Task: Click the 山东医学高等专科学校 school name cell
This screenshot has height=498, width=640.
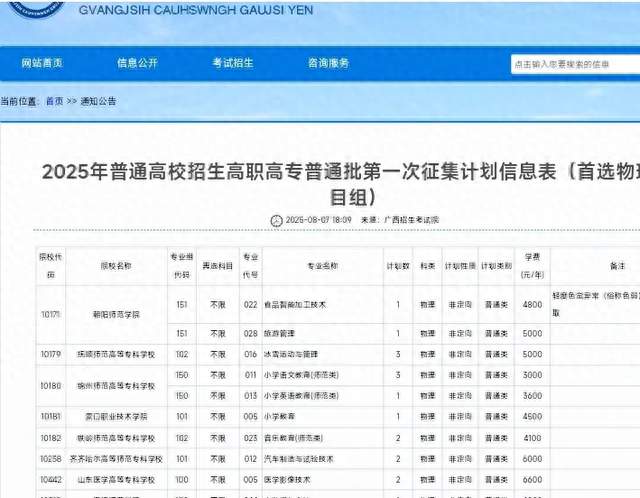Action: click(116, 480)
